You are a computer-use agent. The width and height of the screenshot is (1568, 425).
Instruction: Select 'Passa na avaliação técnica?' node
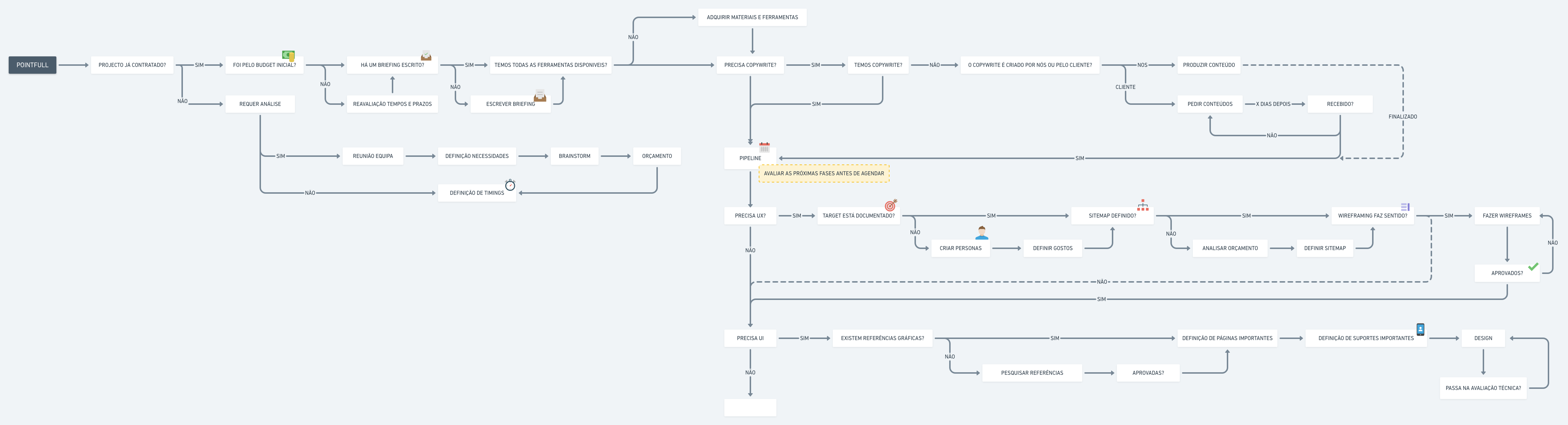click(1483, 388)
